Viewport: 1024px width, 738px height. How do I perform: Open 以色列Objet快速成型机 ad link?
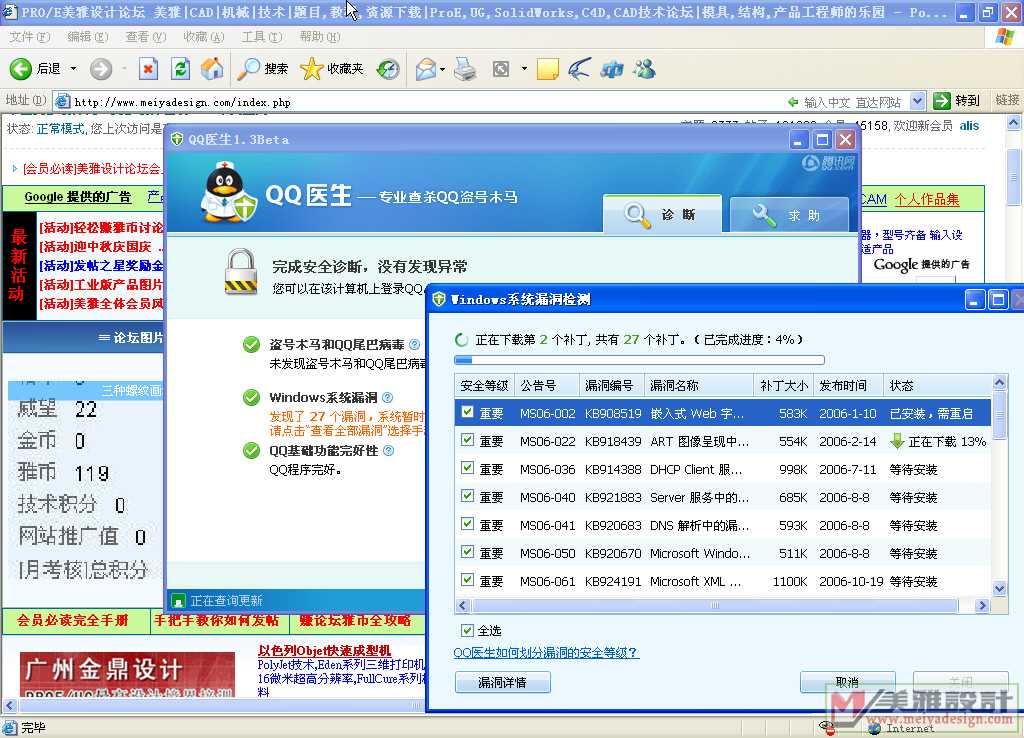(x=325, y=650)
